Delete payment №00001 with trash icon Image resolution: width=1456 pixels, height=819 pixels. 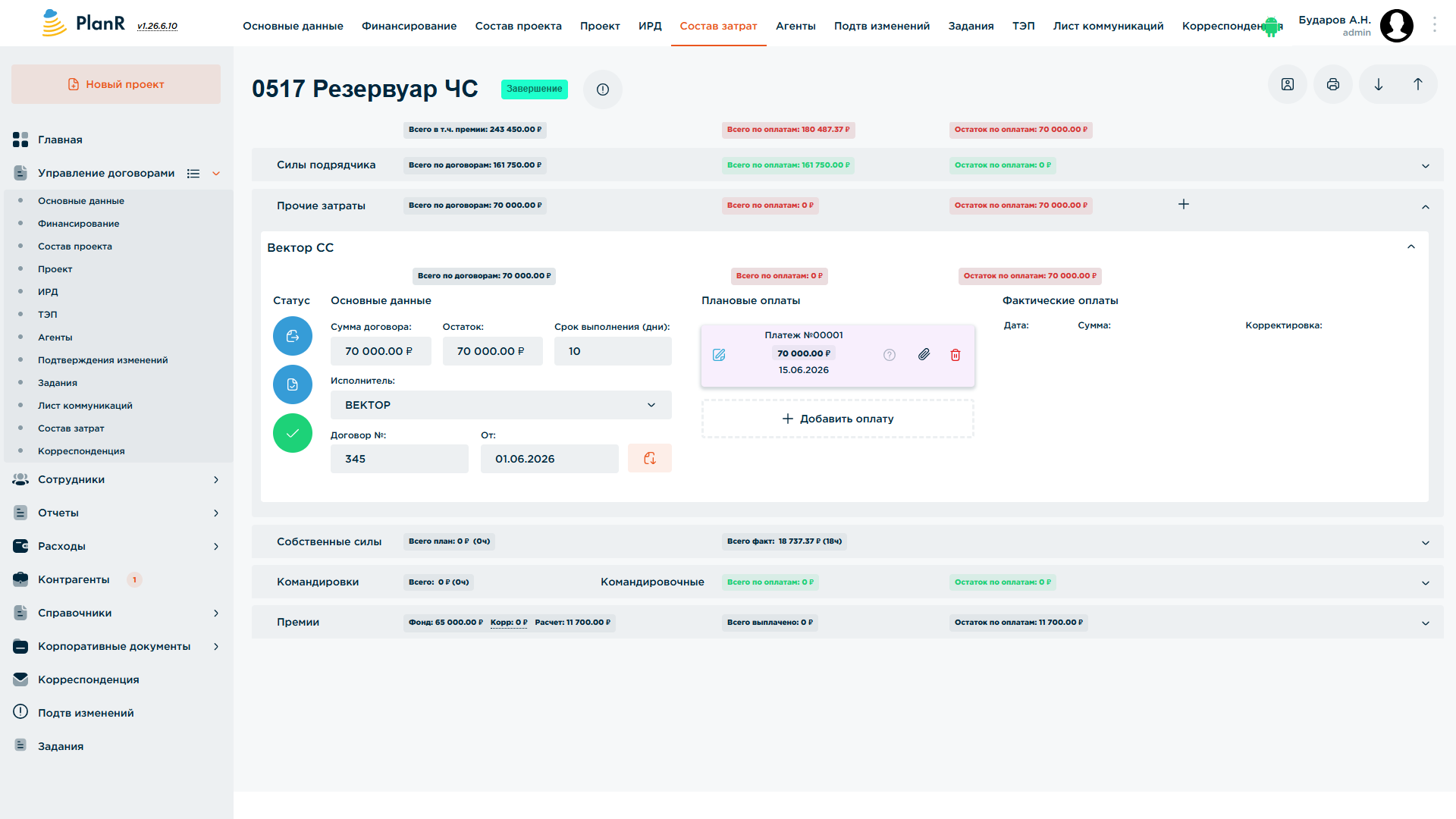click(x=955, y=355)
